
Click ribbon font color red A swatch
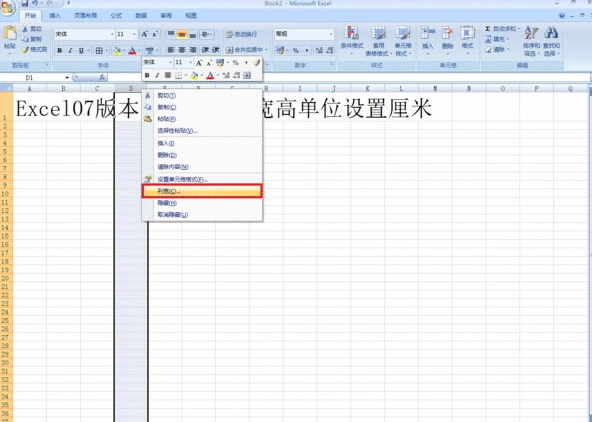[132, 50]
